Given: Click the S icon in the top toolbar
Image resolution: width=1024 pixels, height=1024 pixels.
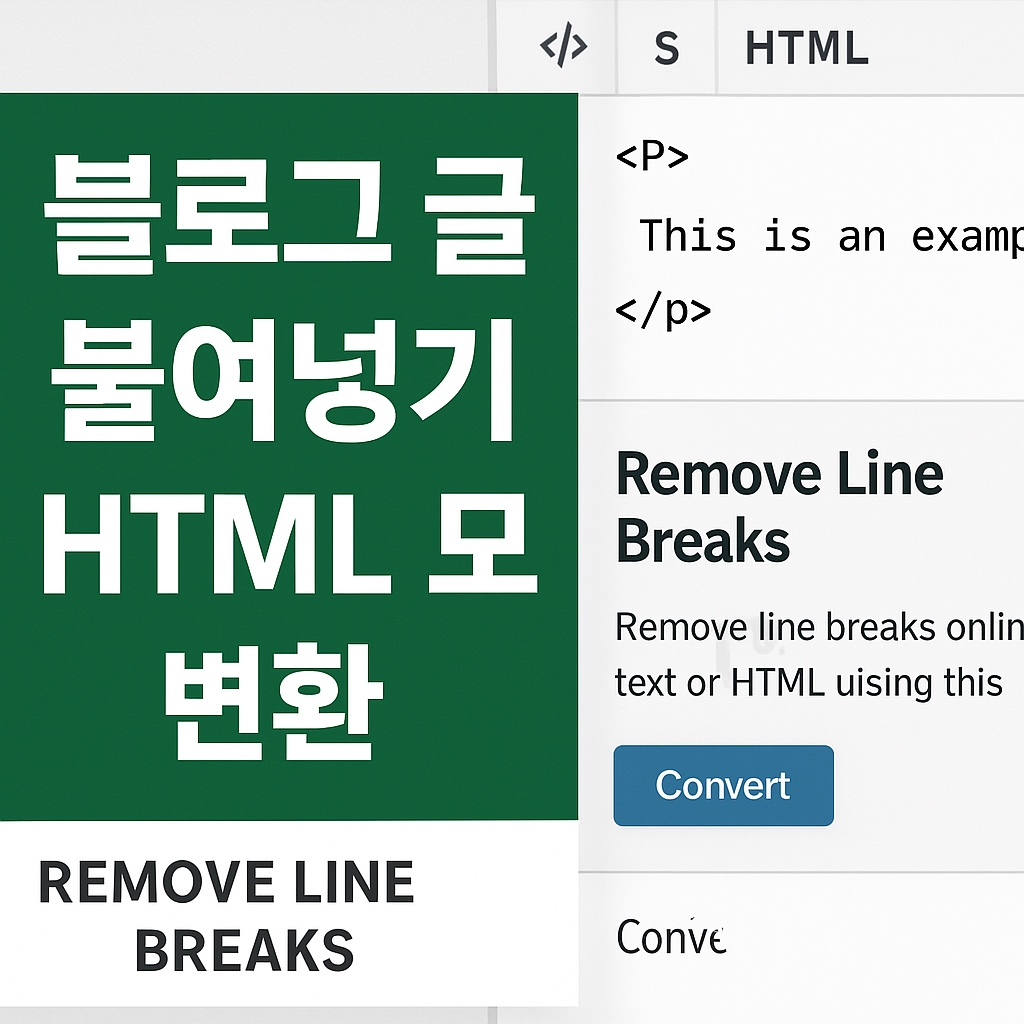Looking at the screenshot, I should (667, 47).
